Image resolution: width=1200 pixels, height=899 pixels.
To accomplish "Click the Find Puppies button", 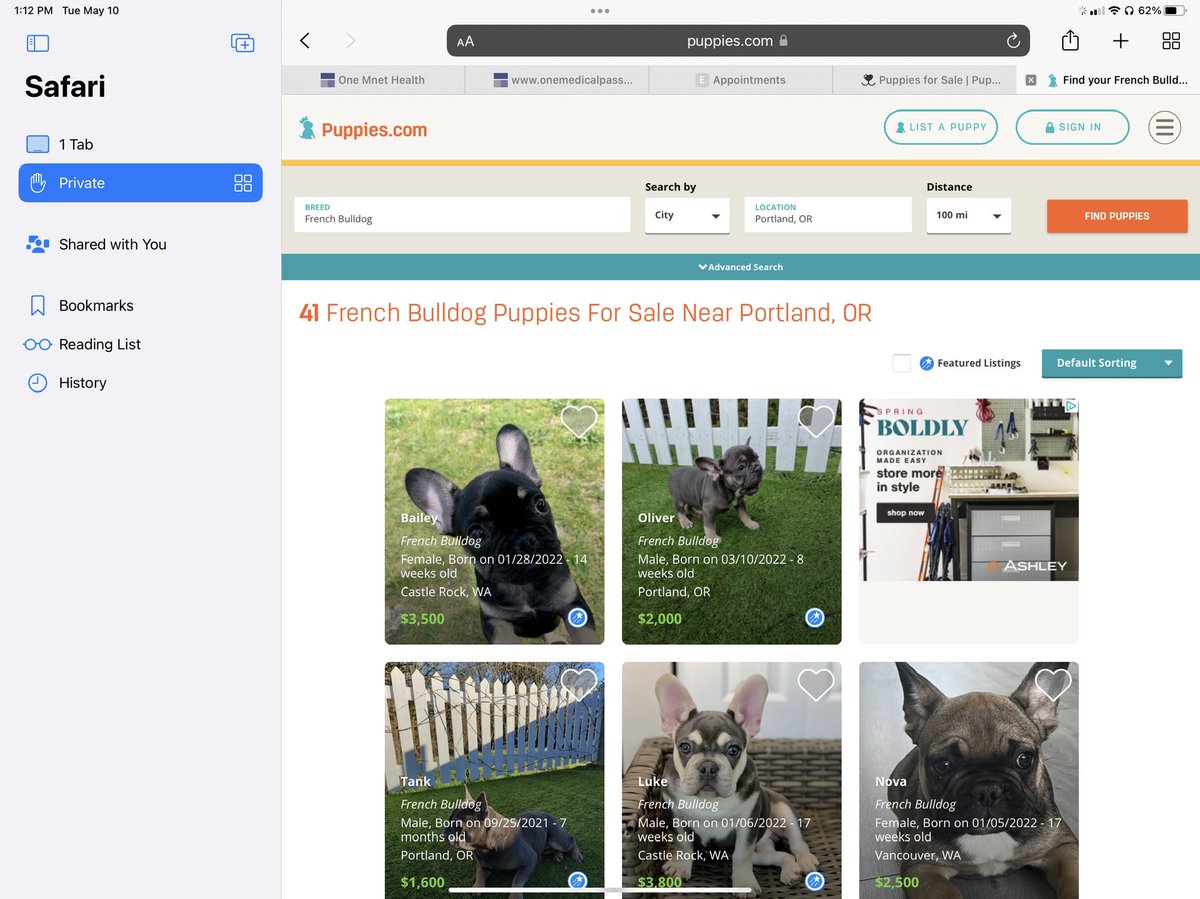I will [x=1117, y=216].
